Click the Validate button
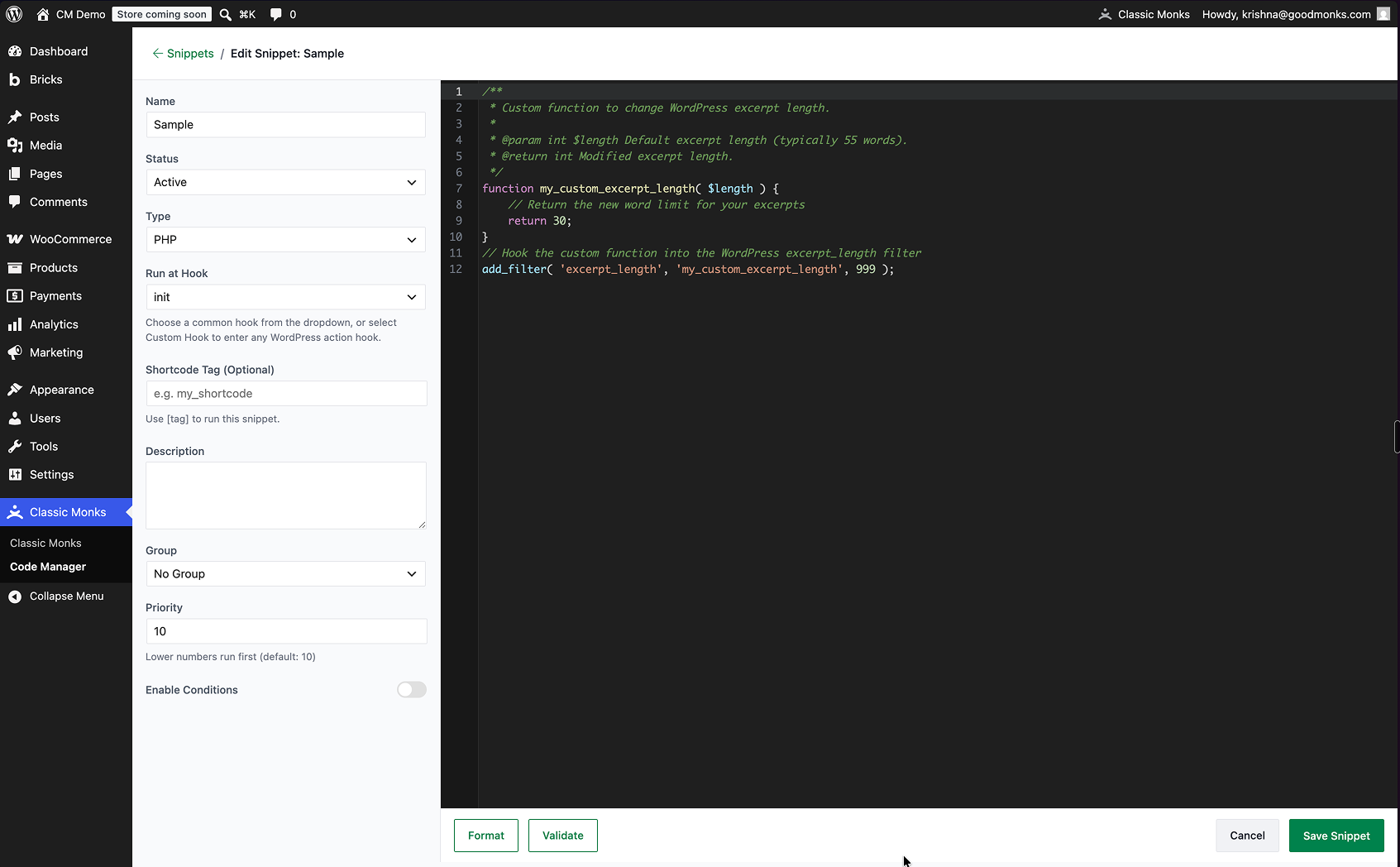 (x=563, y=836)
